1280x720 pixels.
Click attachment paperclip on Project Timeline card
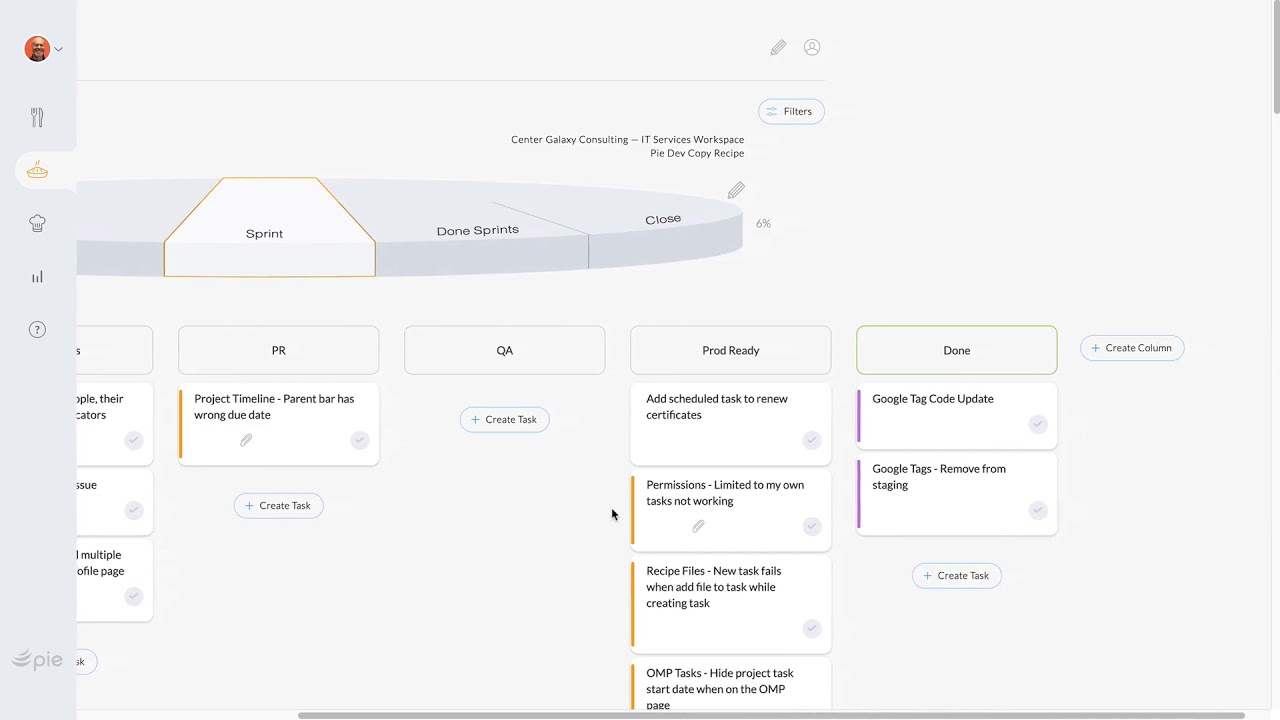point(246,440)
